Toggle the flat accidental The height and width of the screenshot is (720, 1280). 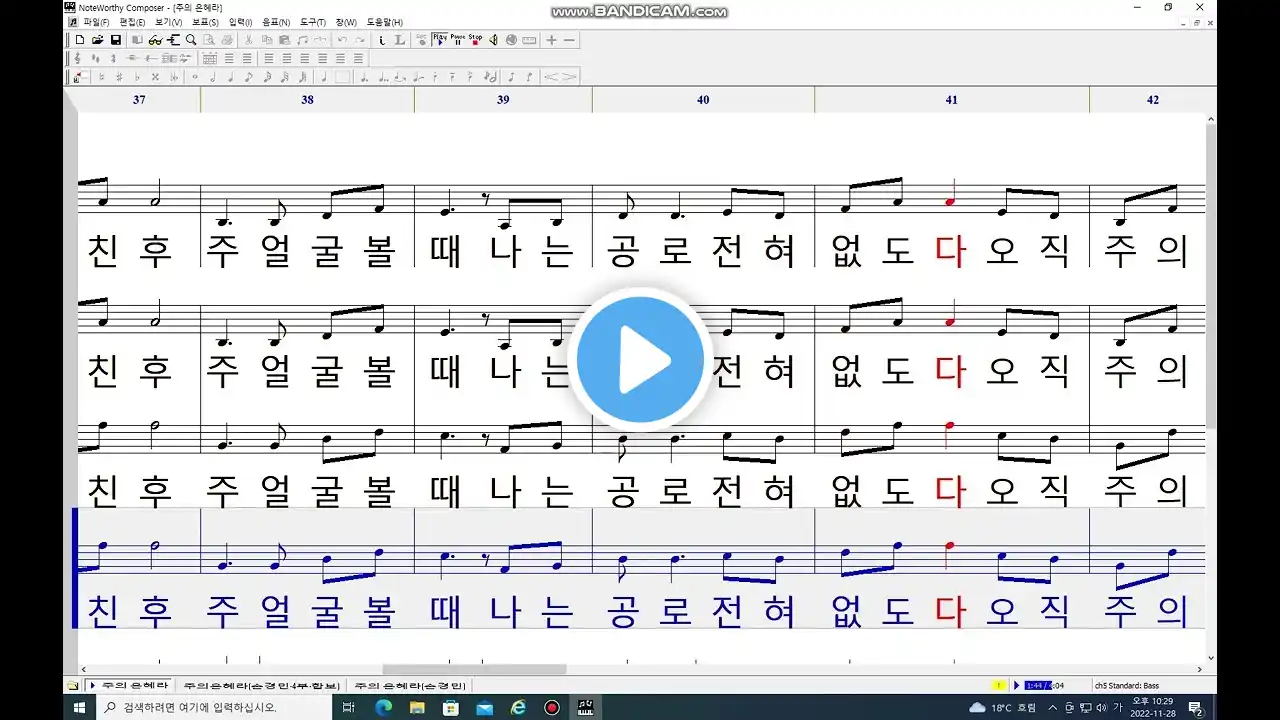click(x=137, y=77)
